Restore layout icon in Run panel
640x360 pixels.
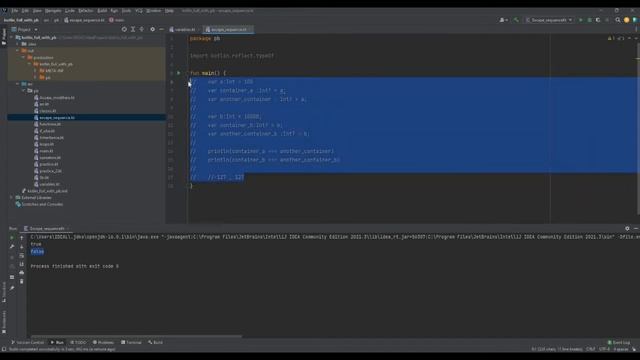coord(12,277)
